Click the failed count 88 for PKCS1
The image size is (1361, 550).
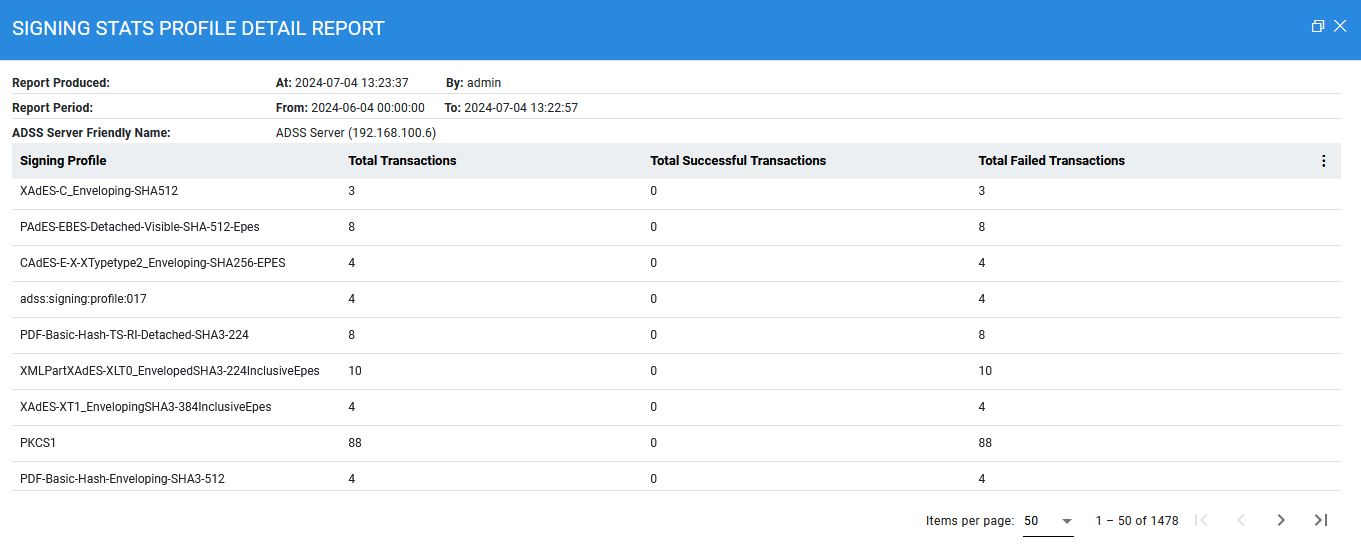985,443
